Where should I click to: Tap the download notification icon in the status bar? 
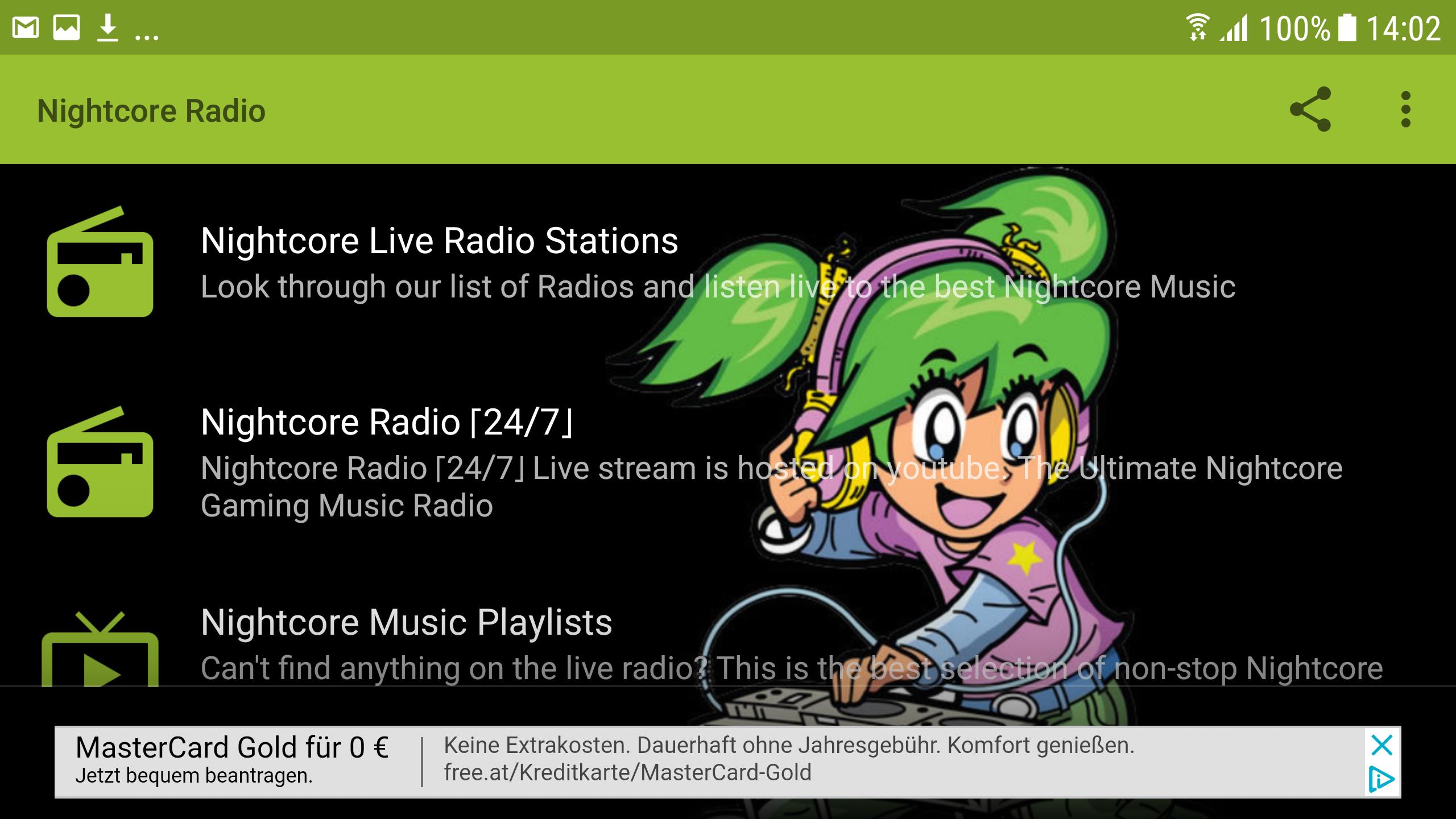point(107,28)
